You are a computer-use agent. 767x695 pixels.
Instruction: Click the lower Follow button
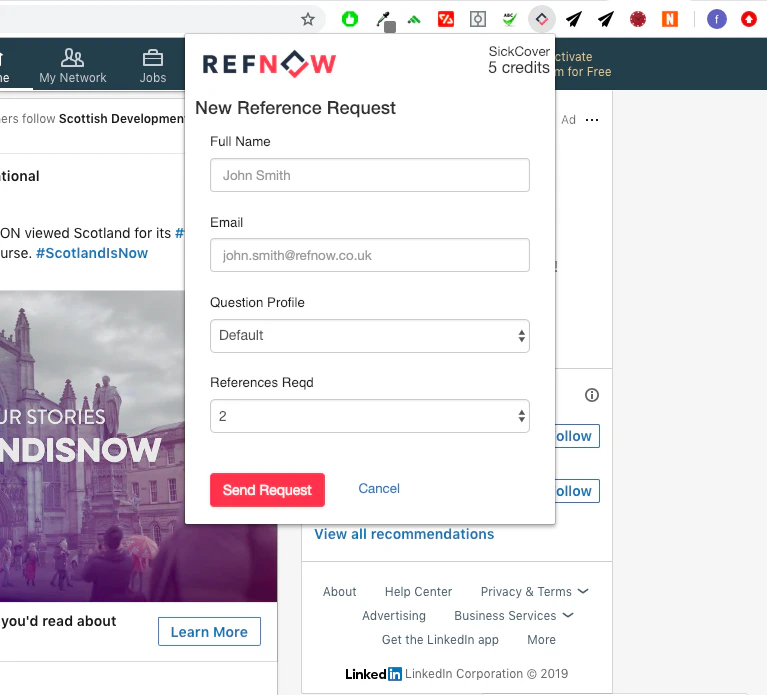point(577,491)
